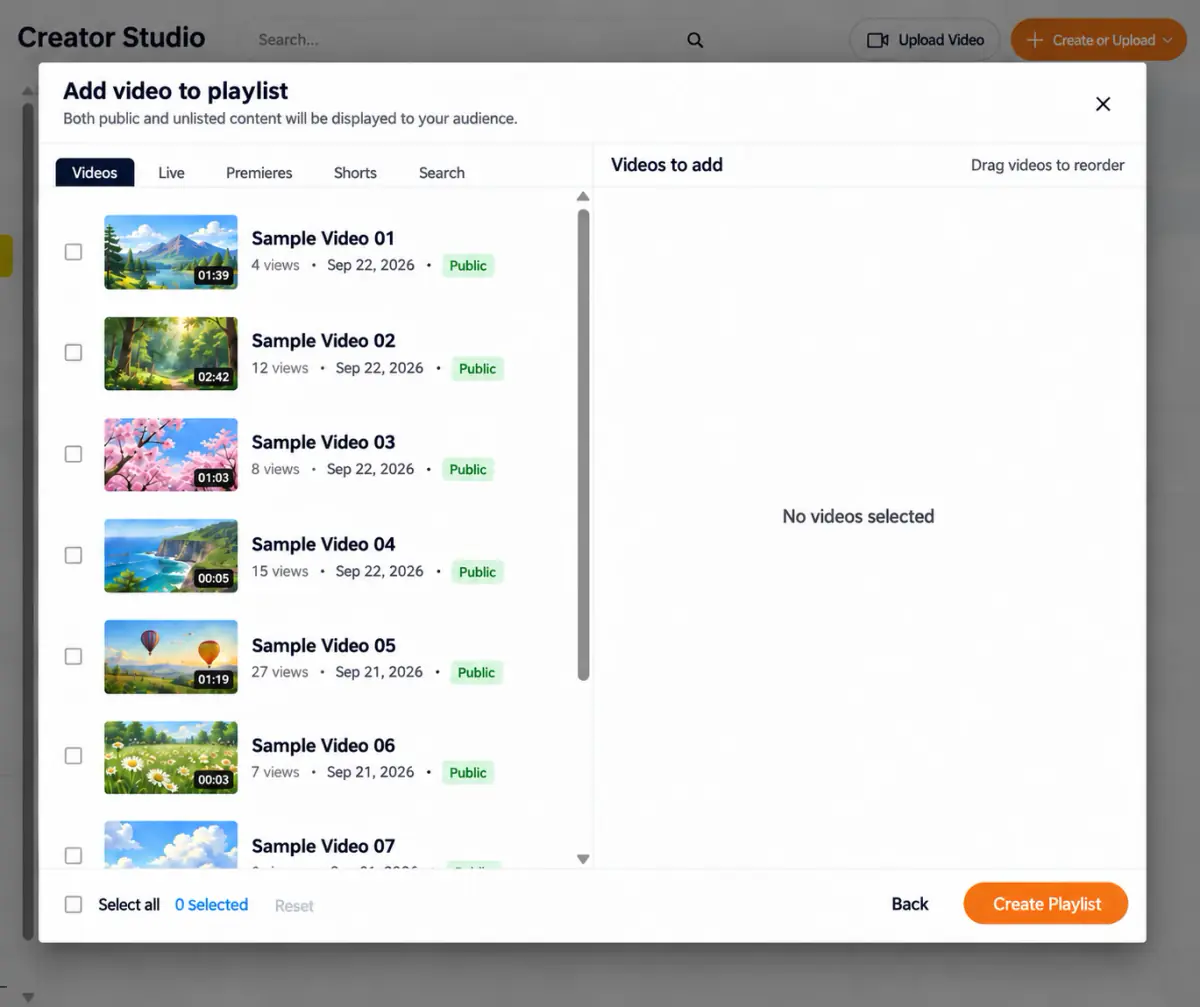Click the Creator Studio logo text
Viewport: 1200px width, 1007px height.
[111, 38]
